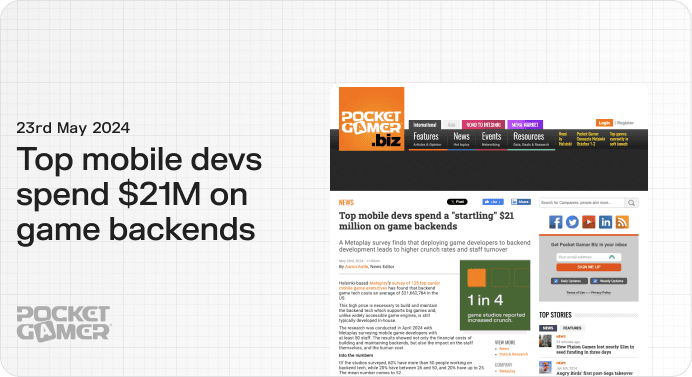This screenshot has width=692, height=377.
Task: Click the 23rd May 2024 date text
Action: pyautogui.click(x=73, y=128)
